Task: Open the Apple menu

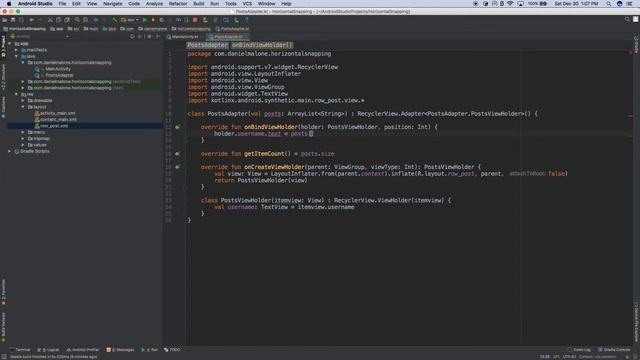Action: tap(9, 4)
